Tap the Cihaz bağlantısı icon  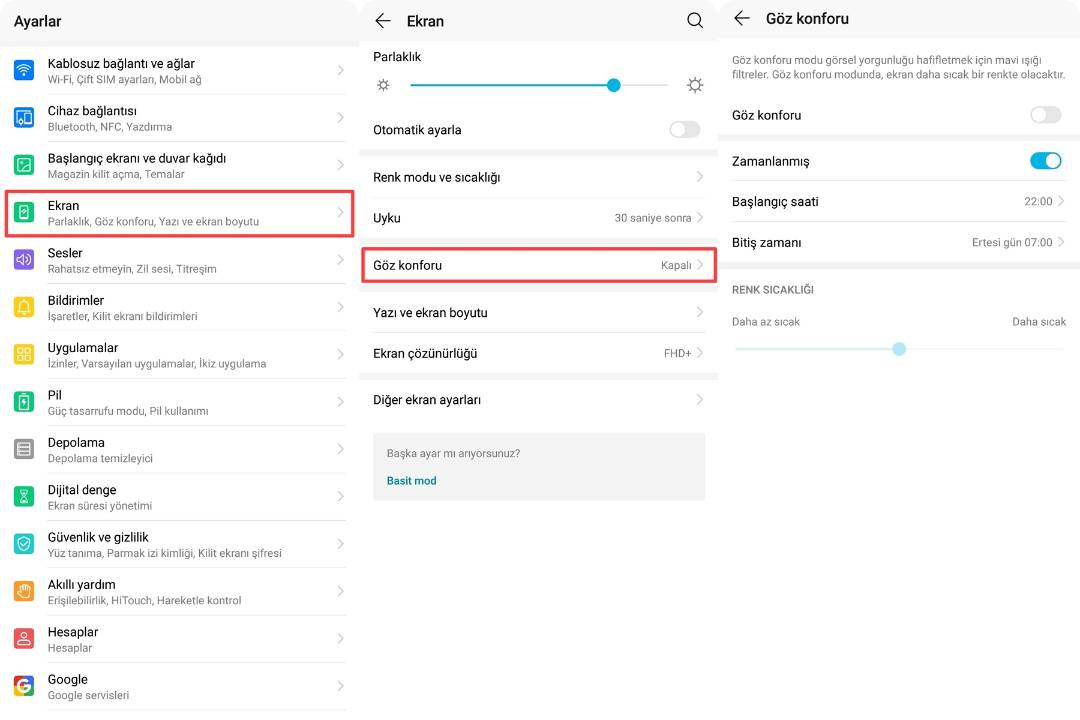click(24, 118)
